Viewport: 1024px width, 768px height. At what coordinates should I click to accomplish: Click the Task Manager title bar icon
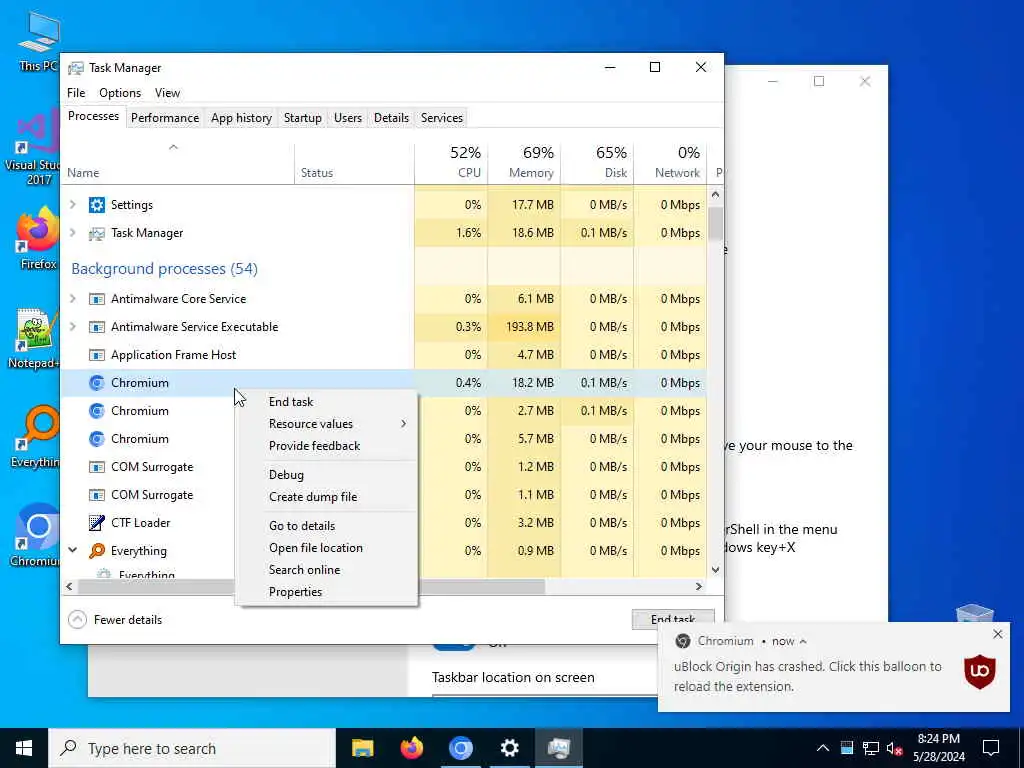tap(76, 68)
